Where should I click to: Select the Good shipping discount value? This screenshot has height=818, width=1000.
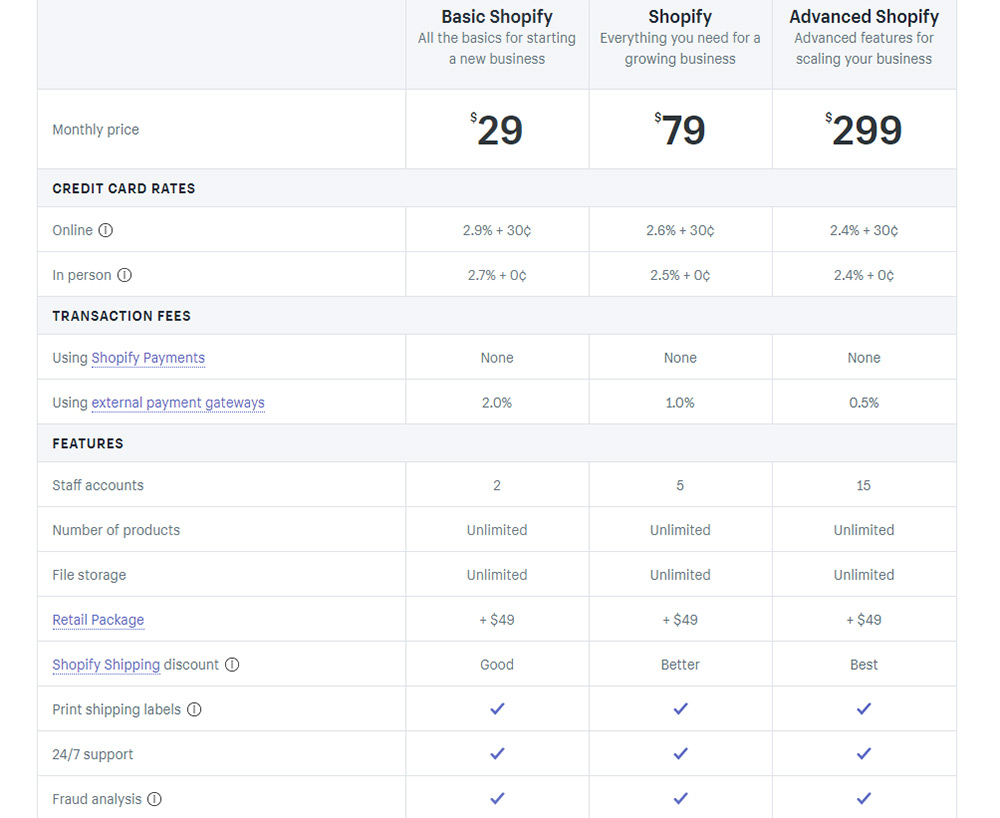497,664
